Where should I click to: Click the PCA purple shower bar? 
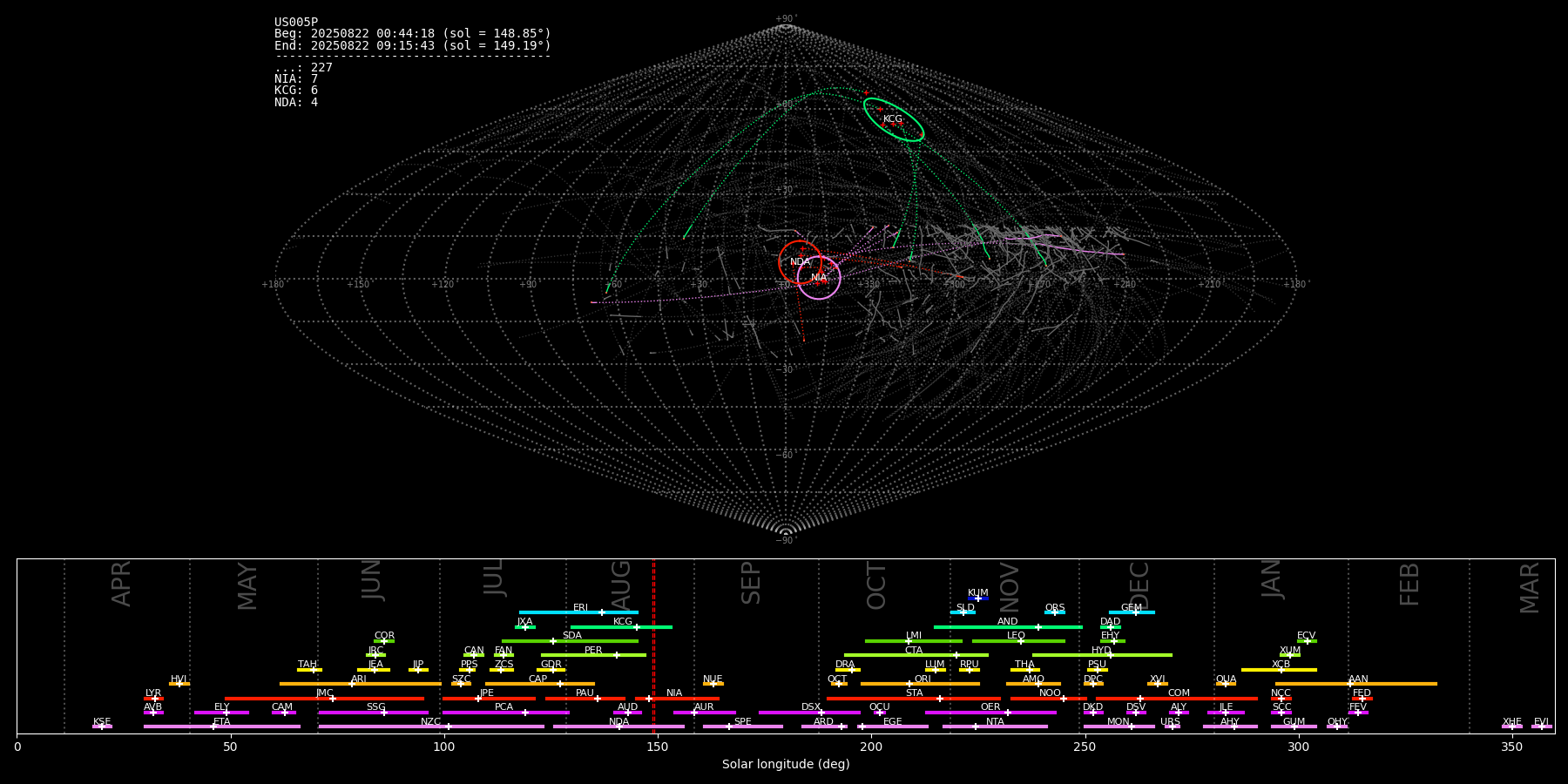tap(505, 713)
